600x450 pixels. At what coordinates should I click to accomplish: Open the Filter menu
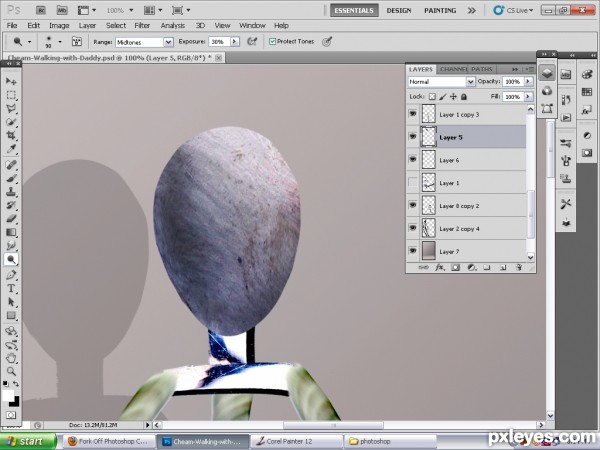pyautogui.click(x=142, y=25)
